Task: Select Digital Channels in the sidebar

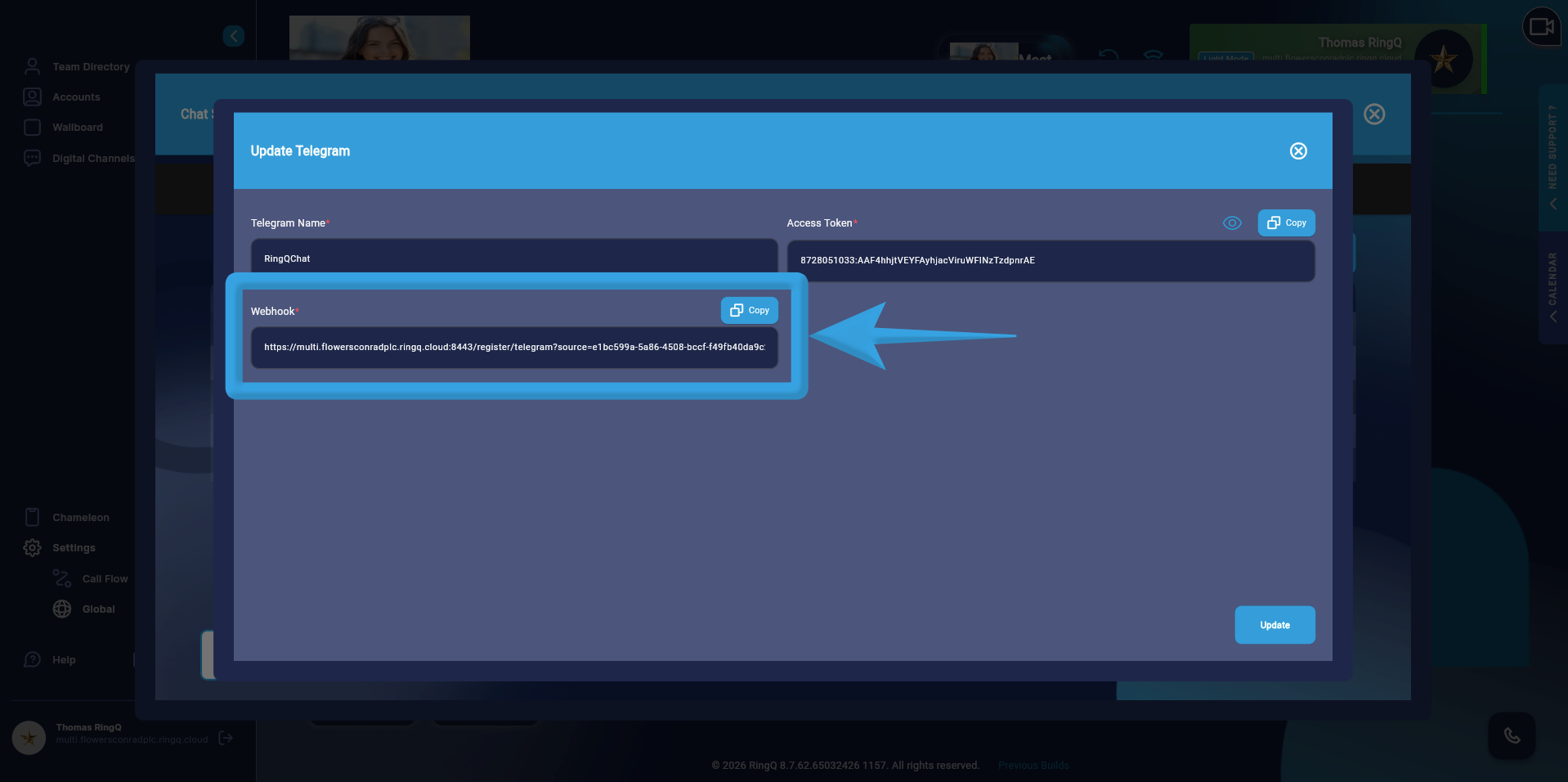Action: tap(33, 158)
